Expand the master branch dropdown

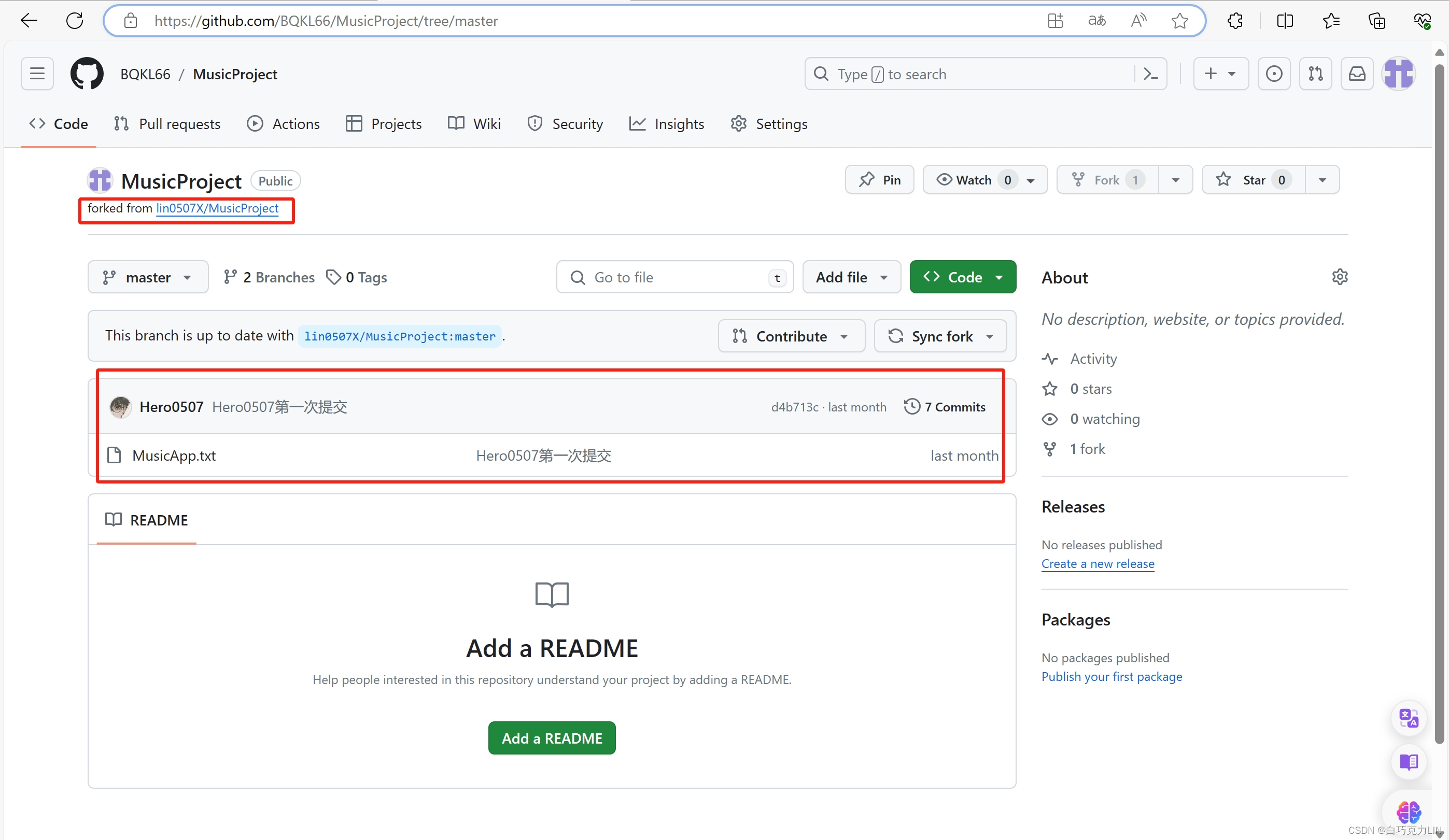pos(148,278)
